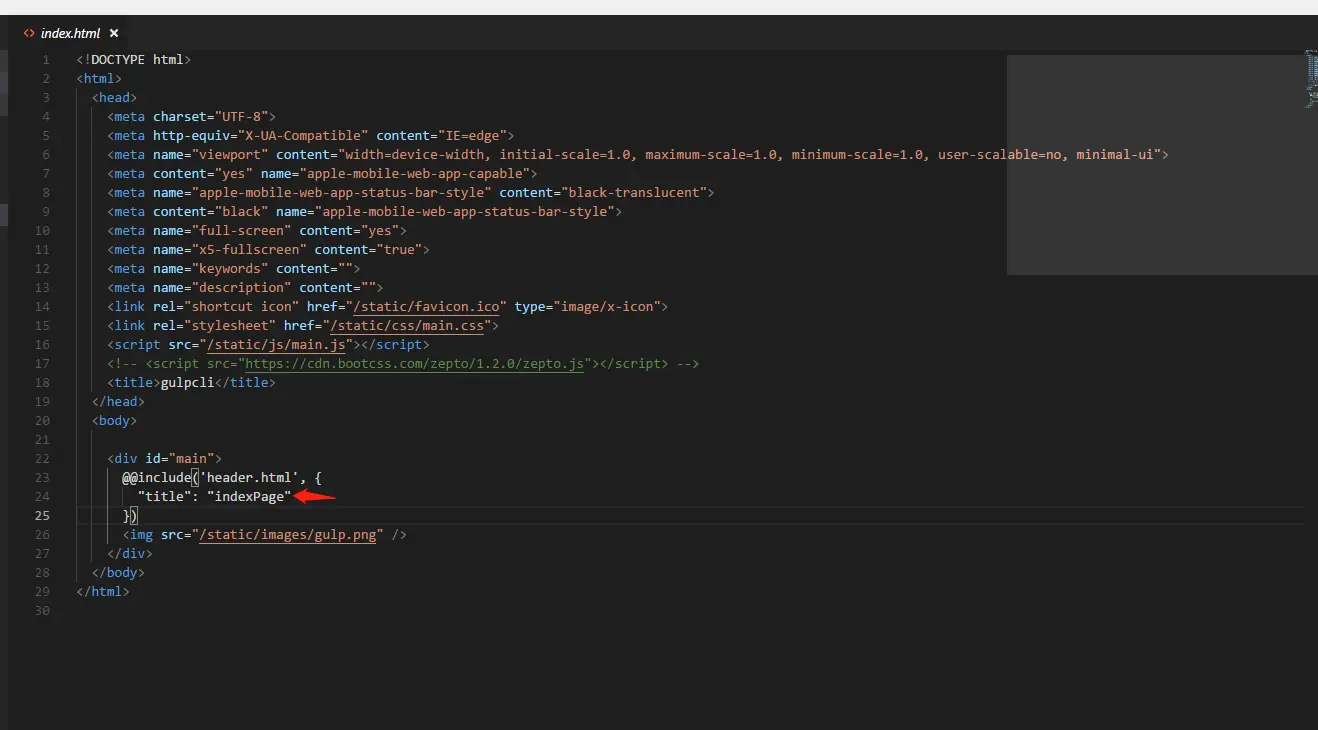Click the closing </html> tag
Image resolution: width=1318 pixels, height=730 pixels.
click(x=103, y=591)
